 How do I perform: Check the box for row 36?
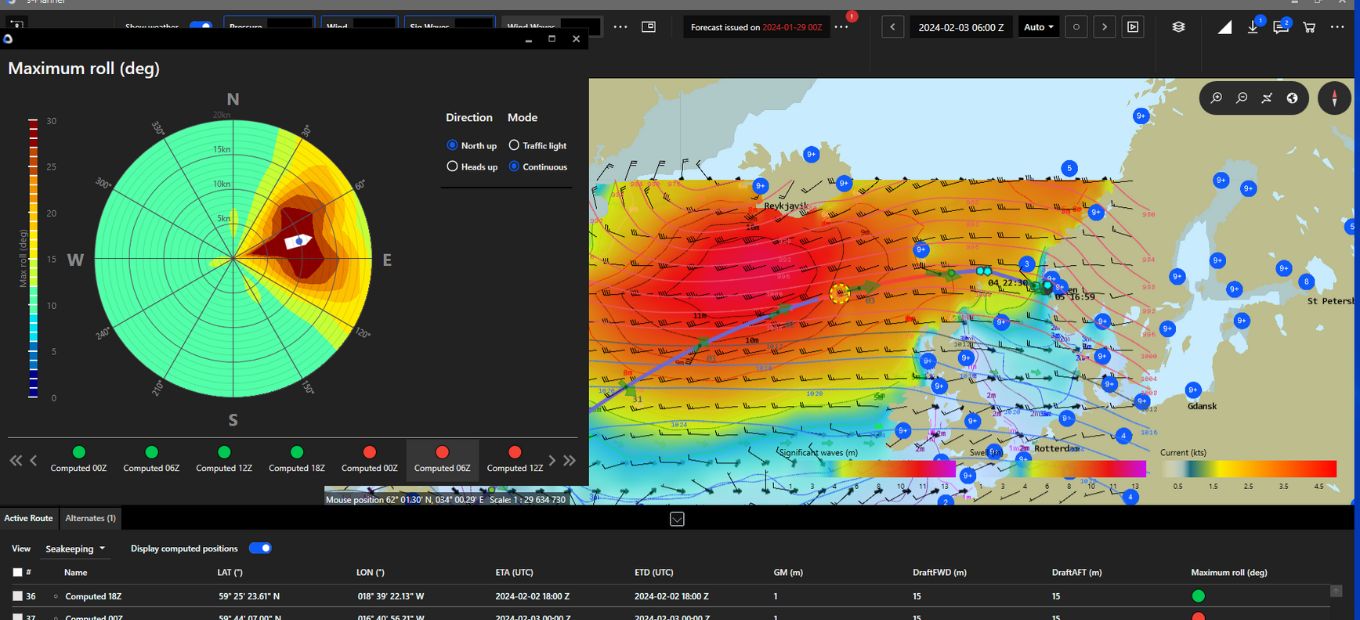[17, 596]
